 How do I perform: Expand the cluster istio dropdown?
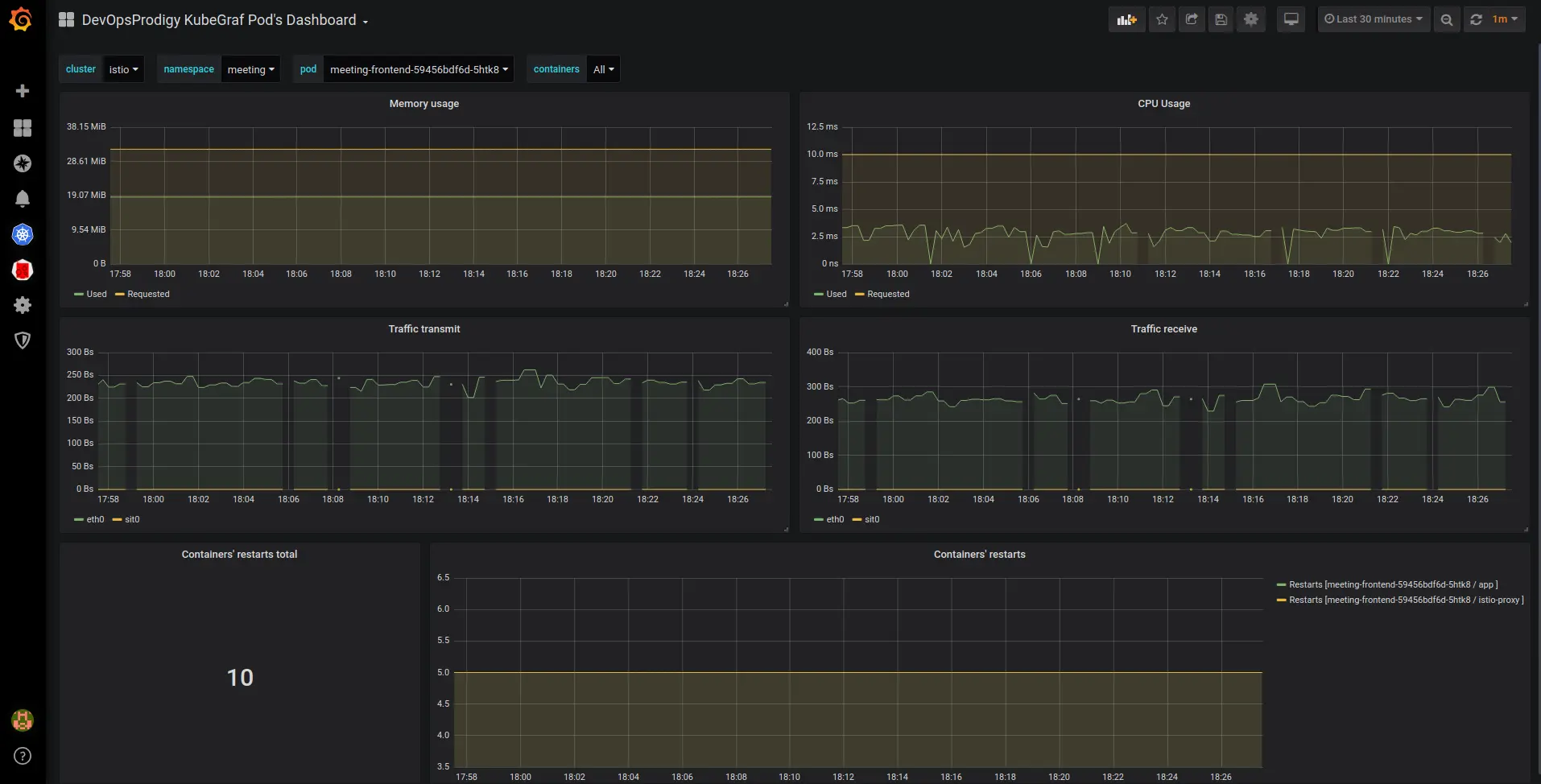click(x=123, y=69)
